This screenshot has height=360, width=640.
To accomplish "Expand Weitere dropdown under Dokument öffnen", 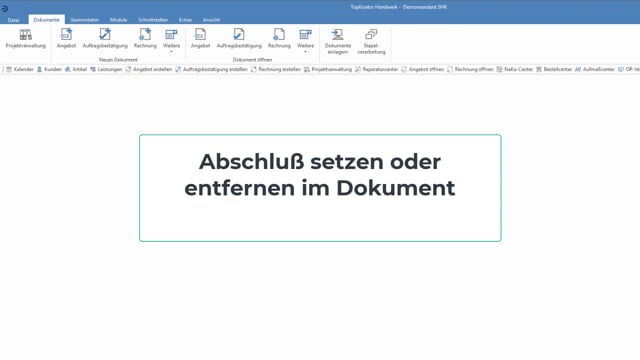I will pyautogui.click(x=305, y=41).
